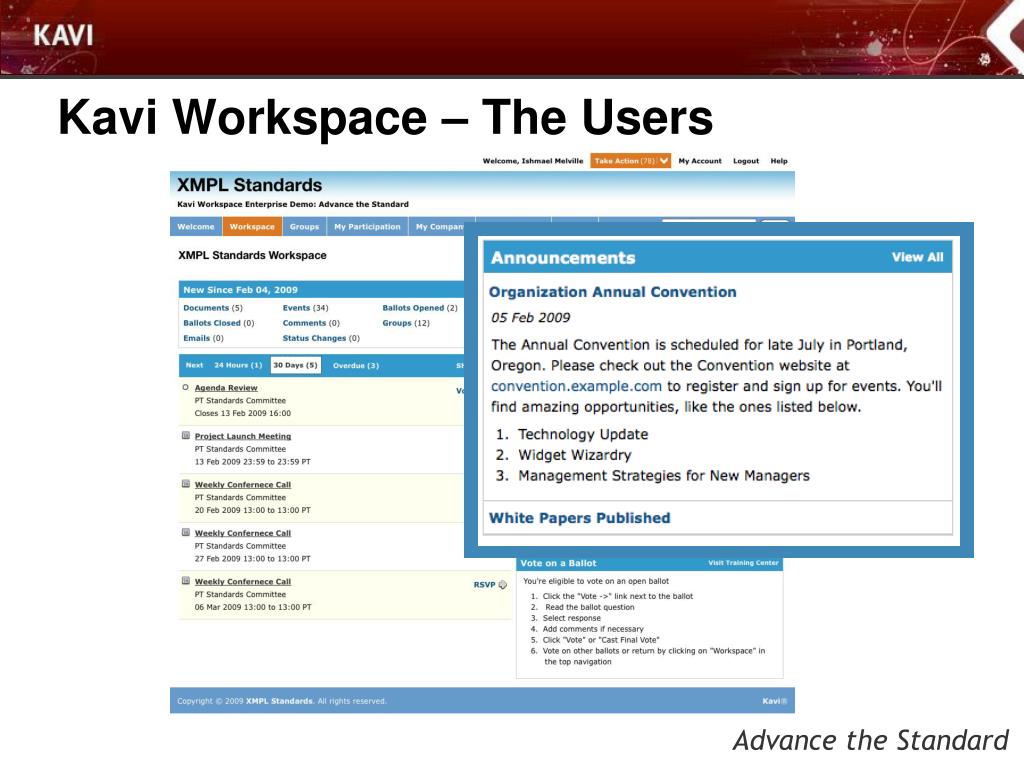Click View All in Announcements
Viewport: 1024px width, 768px height.
click(918, 257)
